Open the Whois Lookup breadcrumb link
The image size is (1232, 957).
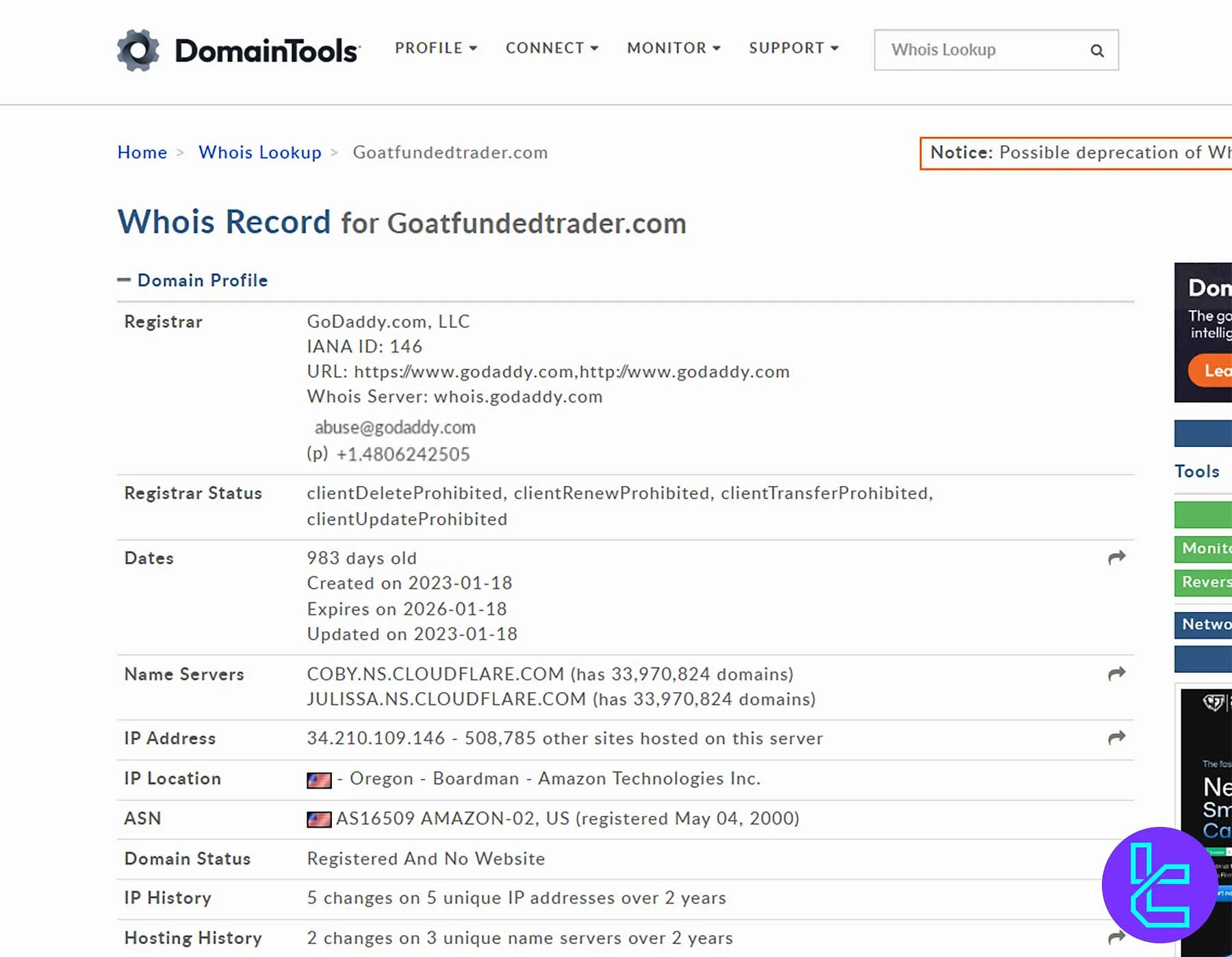[260, 152]
